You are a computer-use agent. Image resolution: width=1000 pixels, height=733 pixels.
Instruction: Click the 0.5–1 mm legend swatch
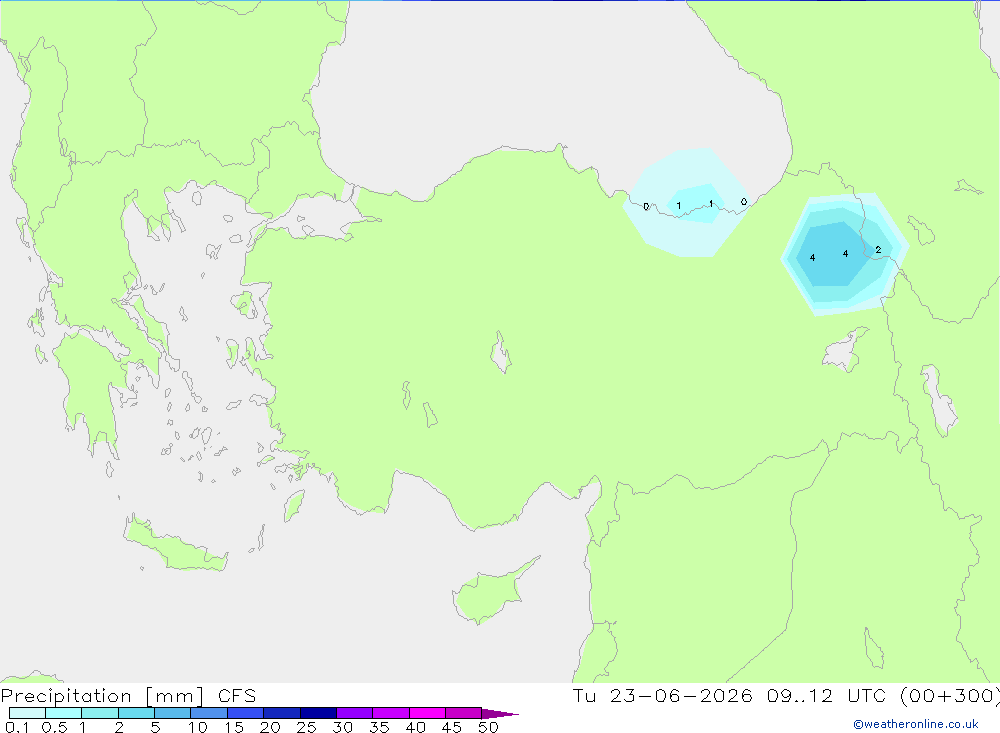click(64, 713)
